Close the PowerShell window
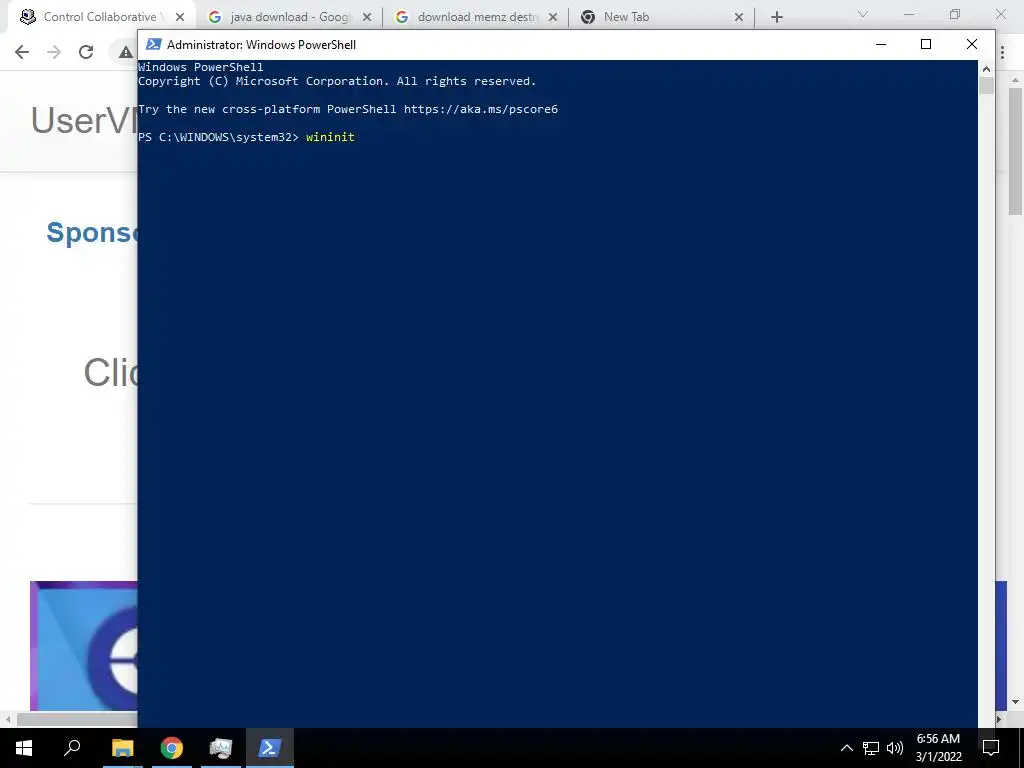Image resolution: width=1024 pixels, height=768 pixels. 972,44
